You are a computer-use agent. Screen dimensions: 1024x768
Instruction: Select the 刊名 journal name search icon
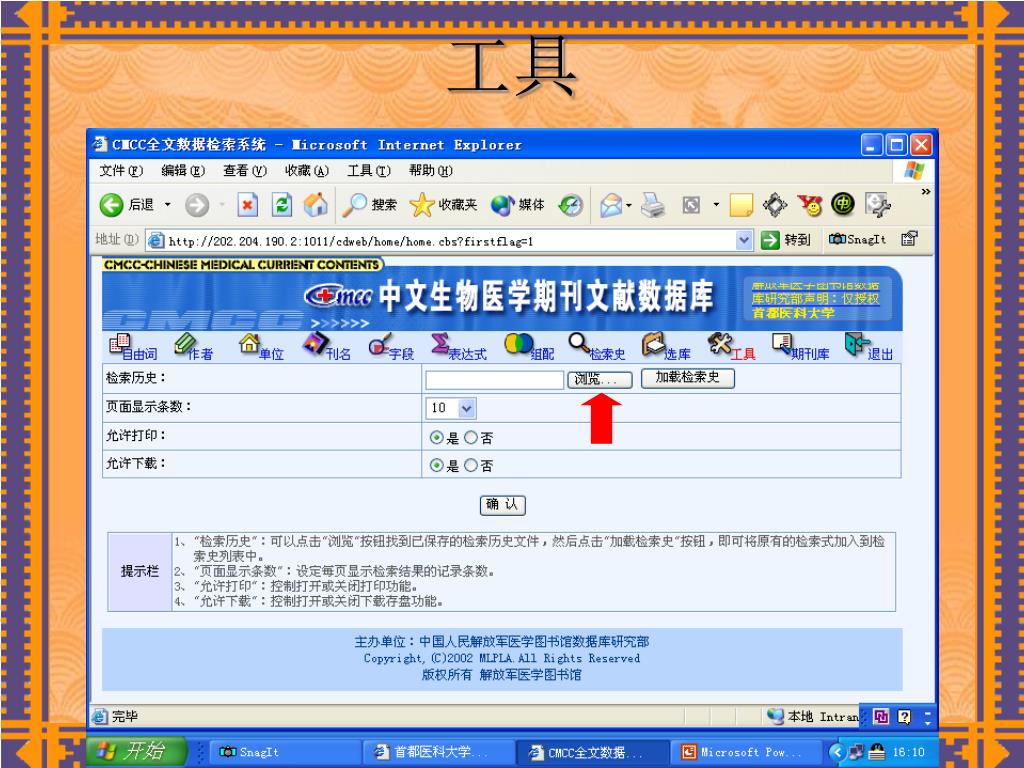tap(327, 347)
